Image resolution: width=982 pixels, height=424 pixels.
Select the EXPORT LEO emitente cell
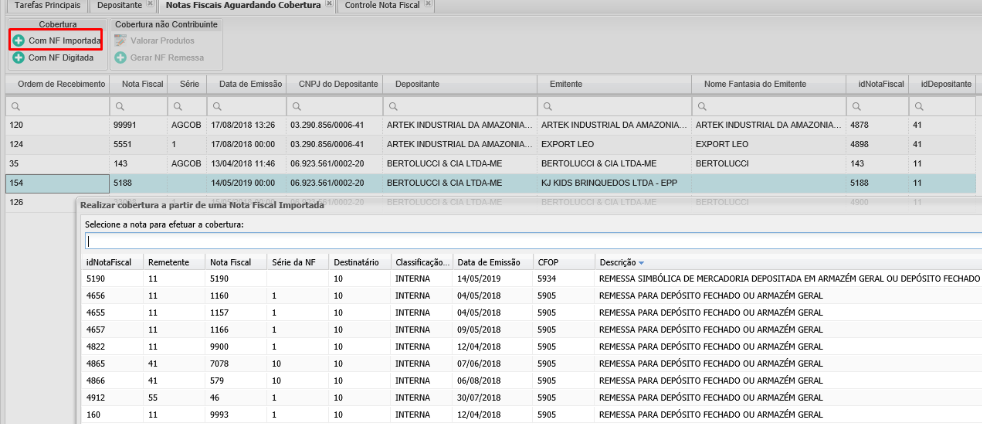[x=614, y=144]
